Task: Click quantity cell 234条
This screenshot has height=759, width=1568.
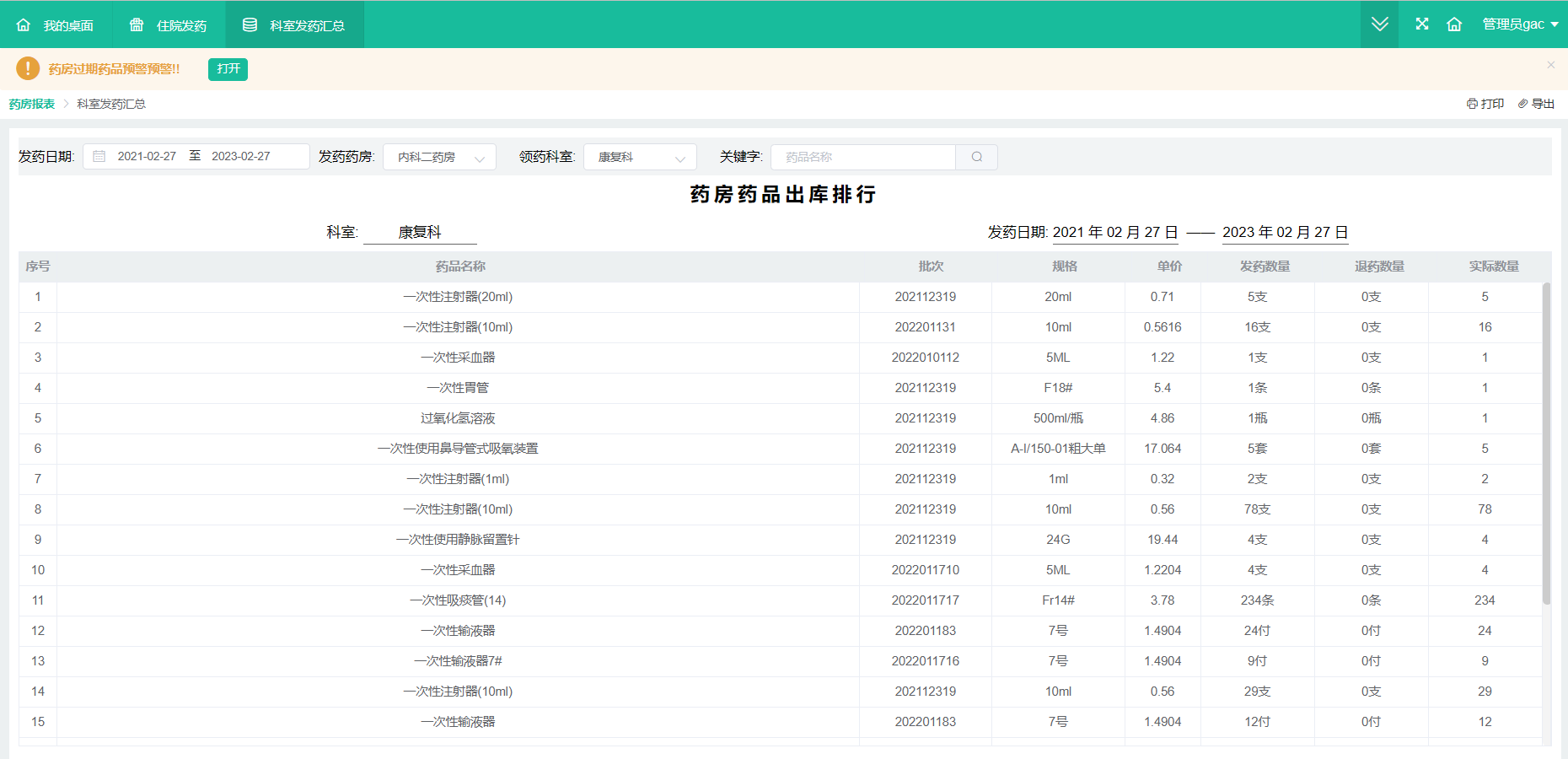Action: click(1257, 600)
